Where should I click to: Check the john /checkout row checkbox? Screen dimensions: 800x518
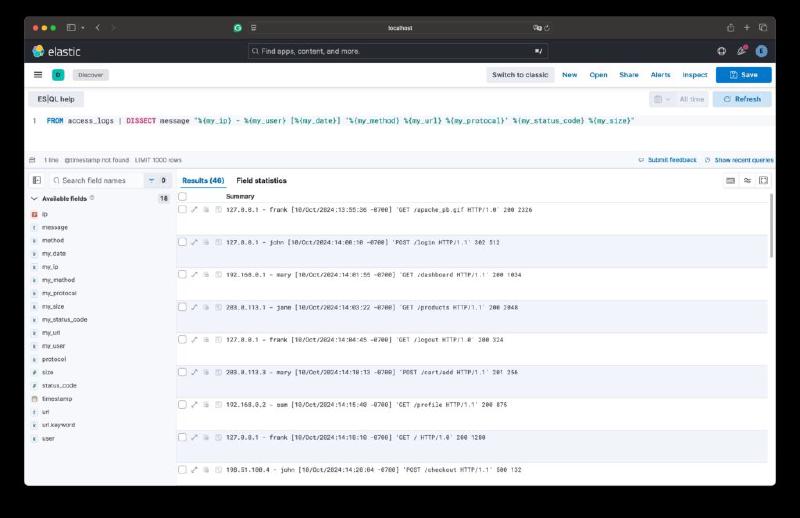coord(182,470)
